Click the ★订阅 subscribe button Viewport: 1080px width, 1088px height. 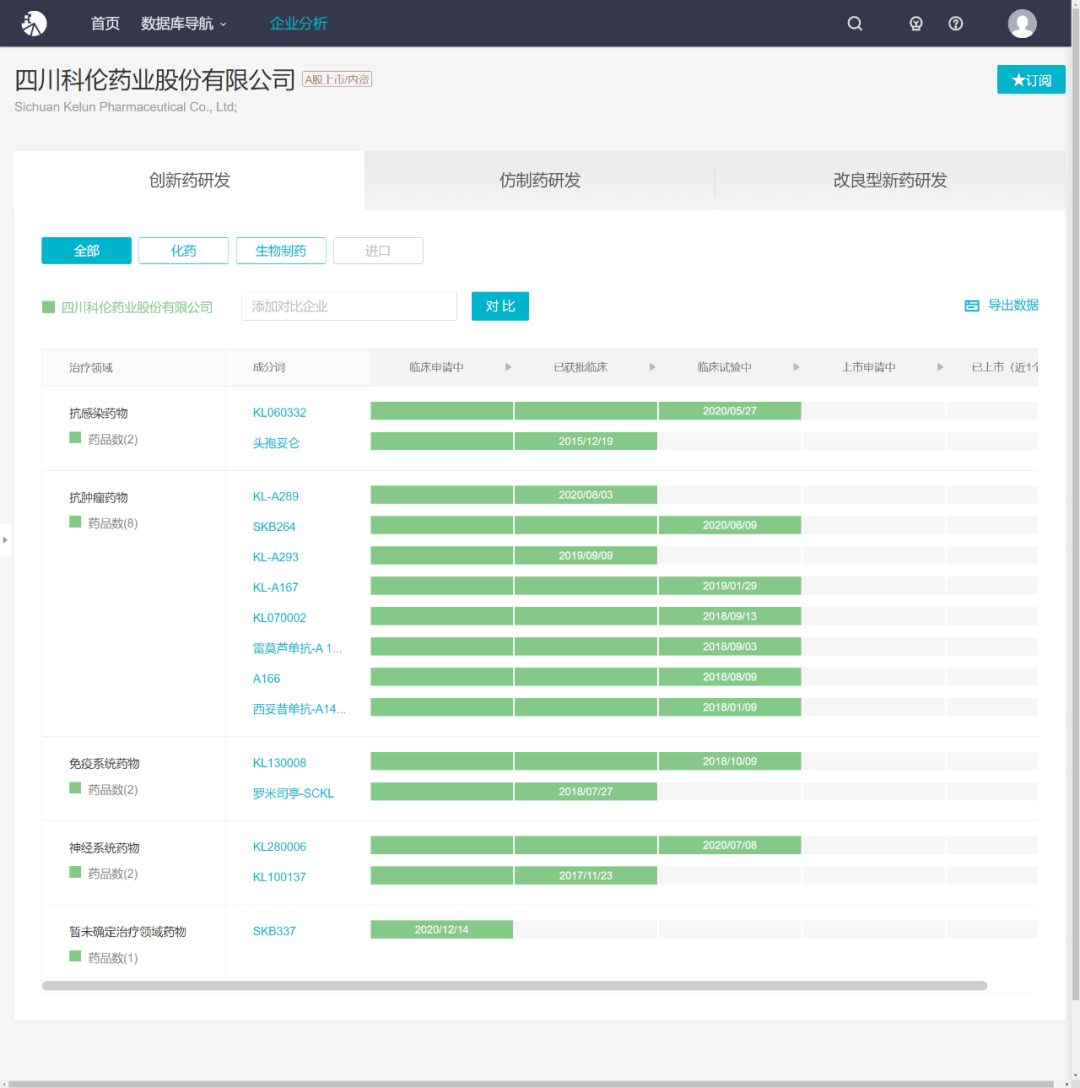coord(1031,80)
